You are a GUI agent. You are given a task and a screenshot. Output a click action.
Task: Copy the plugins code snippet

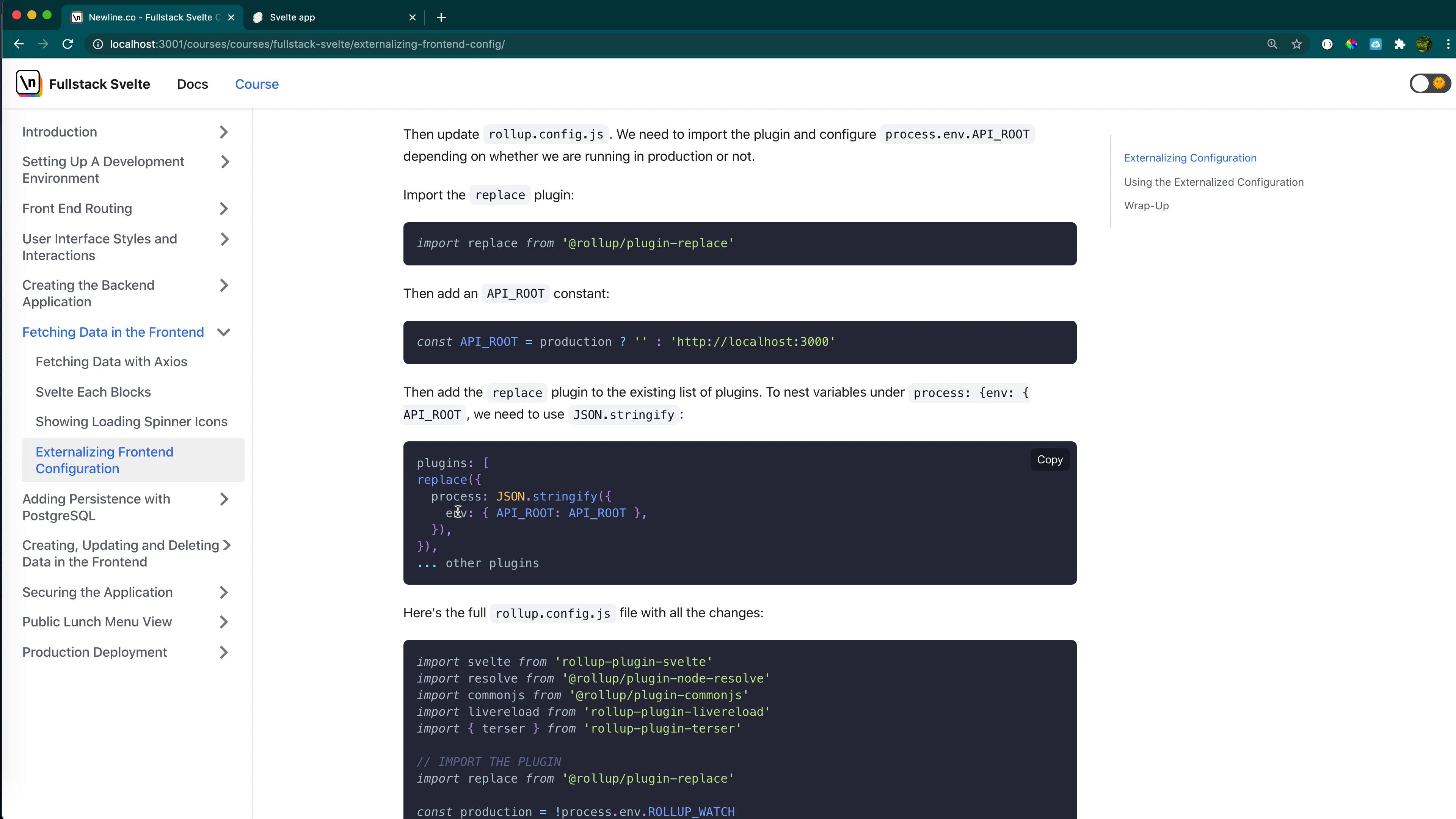1049,459
